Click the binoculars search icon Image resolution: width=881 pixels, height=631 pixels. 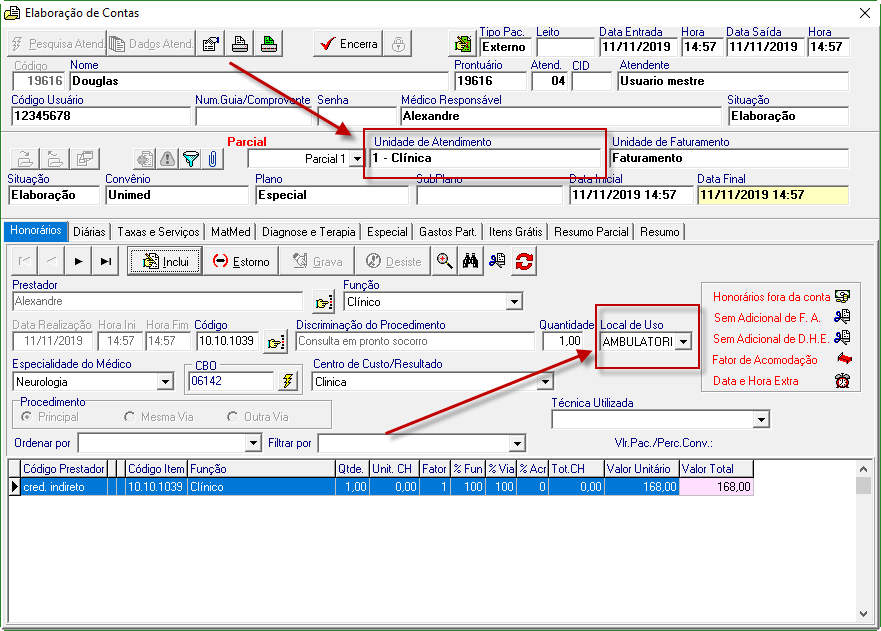[470, 261]
